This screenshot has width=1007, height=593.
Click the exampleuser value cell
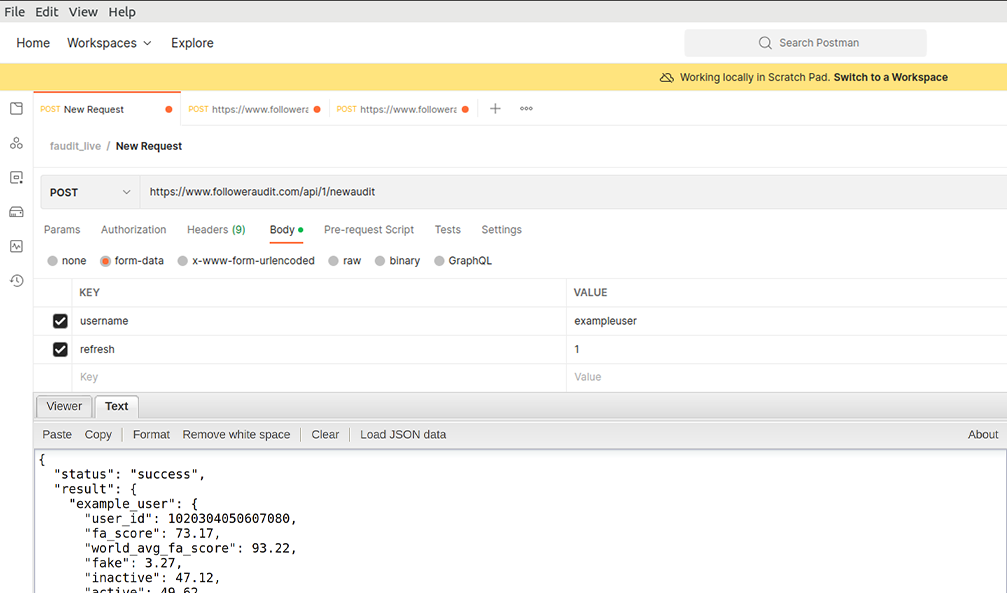[x=787, y=321]
